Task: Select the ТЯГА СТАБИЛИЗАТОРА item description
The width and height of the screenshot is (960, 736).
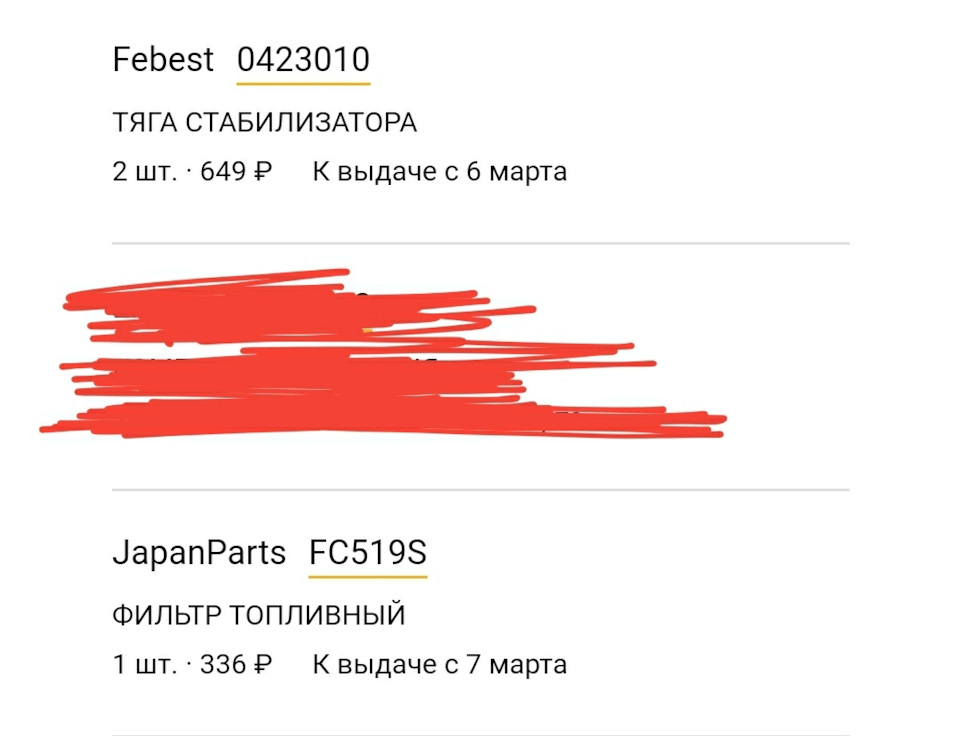Action: click(x=264, y=123)
